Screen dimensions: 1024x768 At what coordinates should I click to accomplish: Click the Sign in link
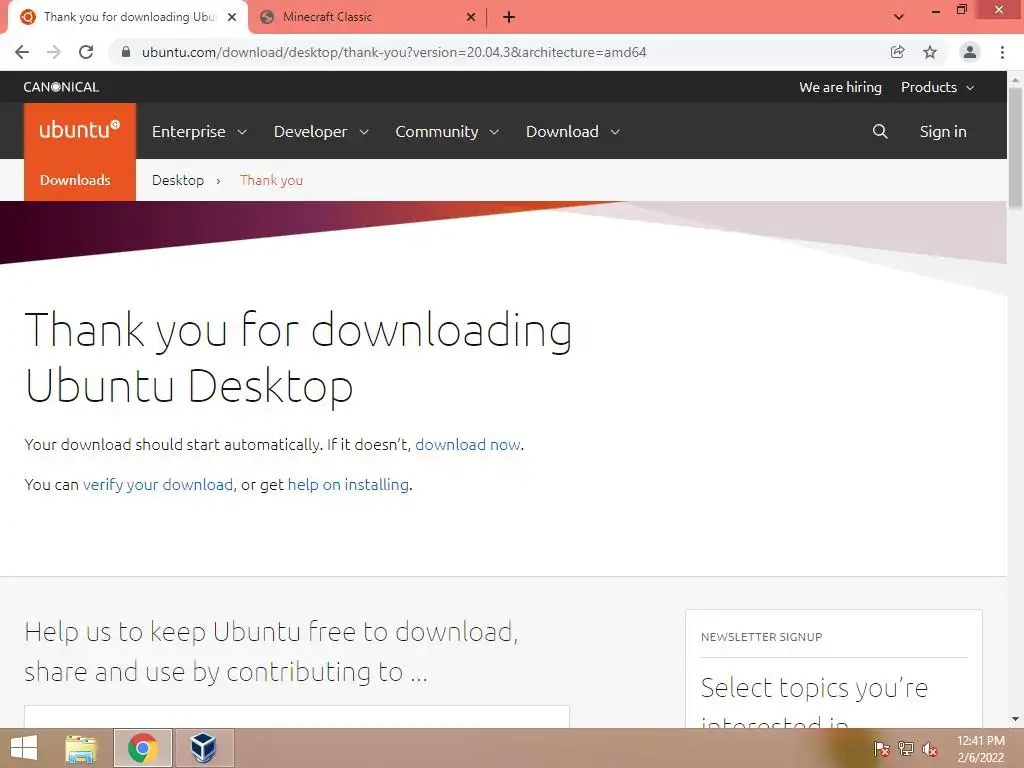click(x=943, y=131)
